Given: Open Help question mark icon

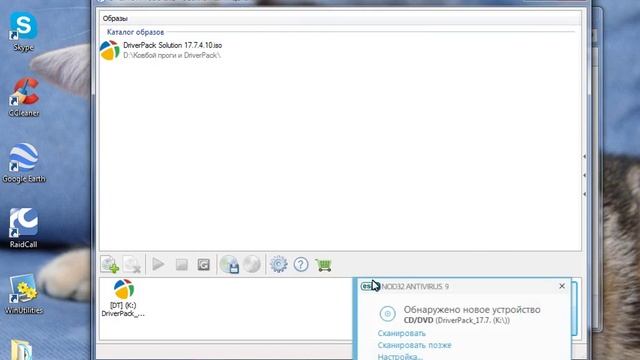Looking at the screenshot, I should tap(301, 264).
